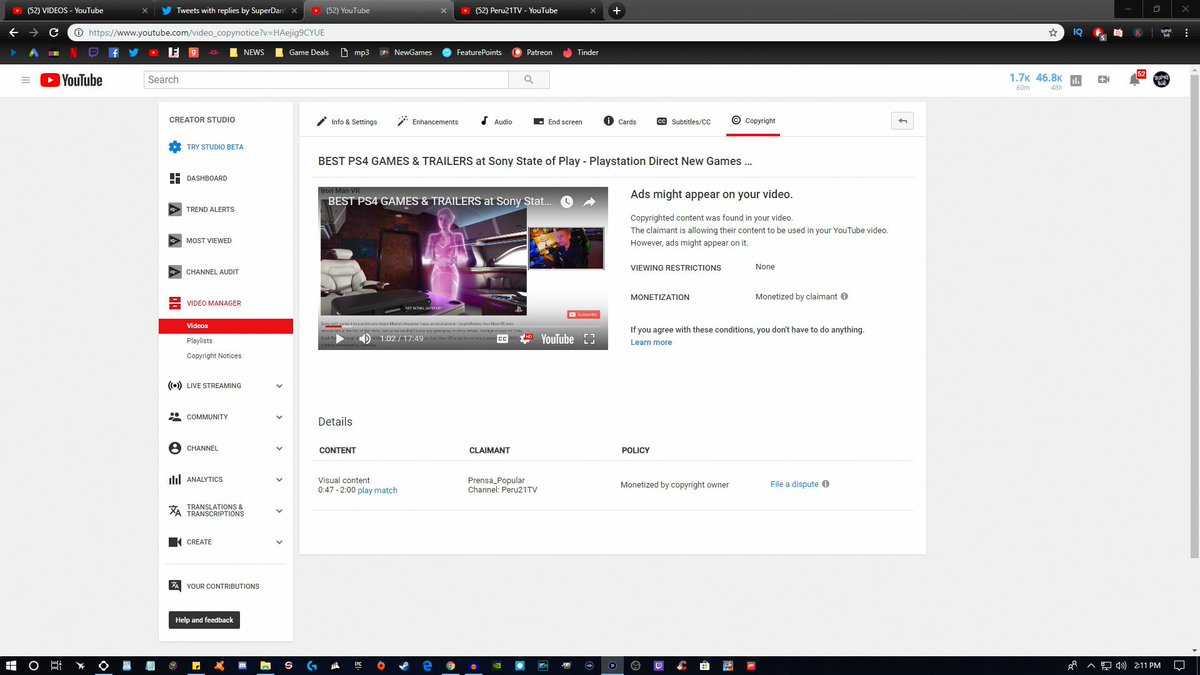
Task: Switch to Info & Settings tab
Action: (x=347, y=121)
